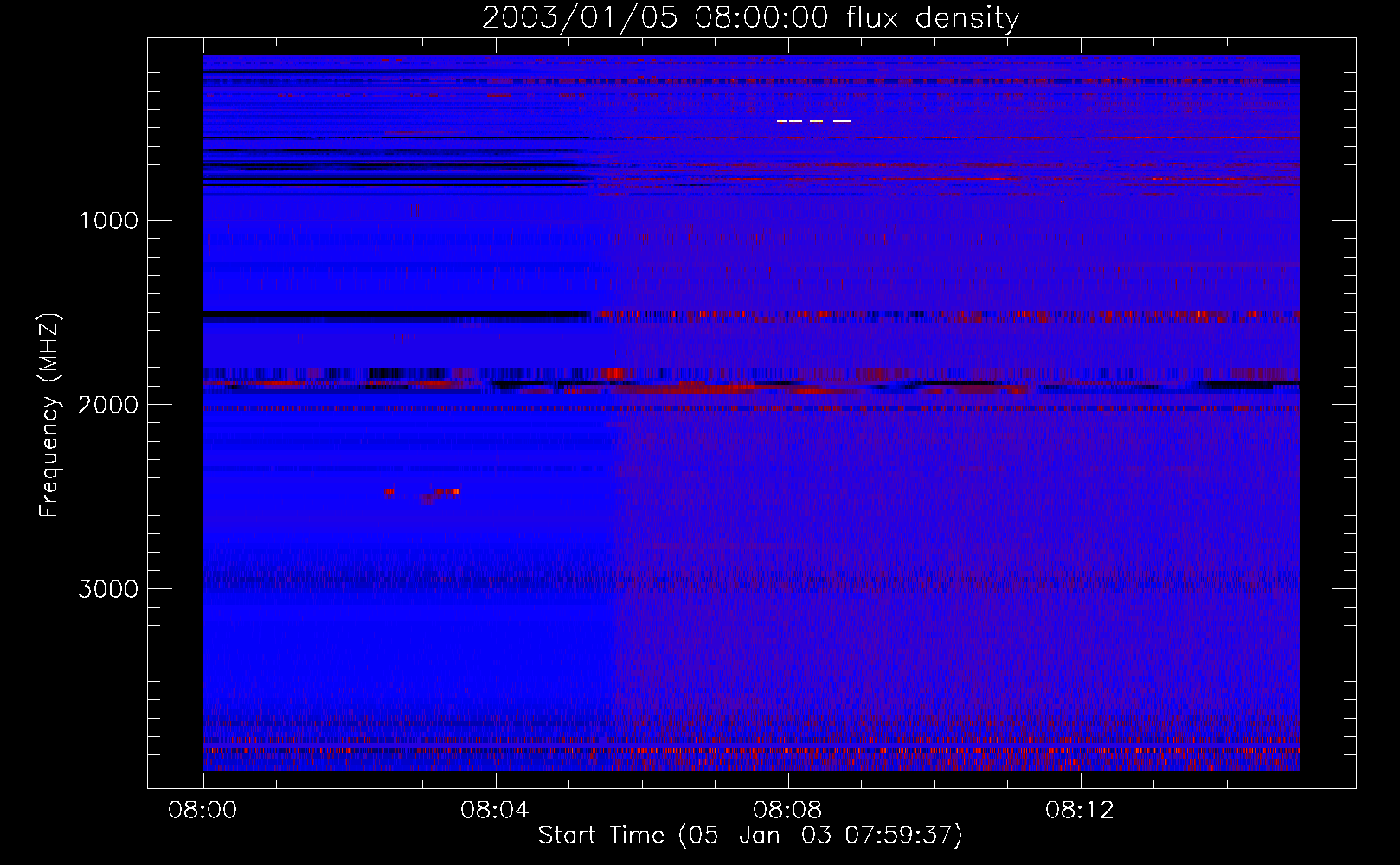This screenshot has width=1400, height=865.
Task: Click the 08:12 time tick label
Action: pos(1080,811)
